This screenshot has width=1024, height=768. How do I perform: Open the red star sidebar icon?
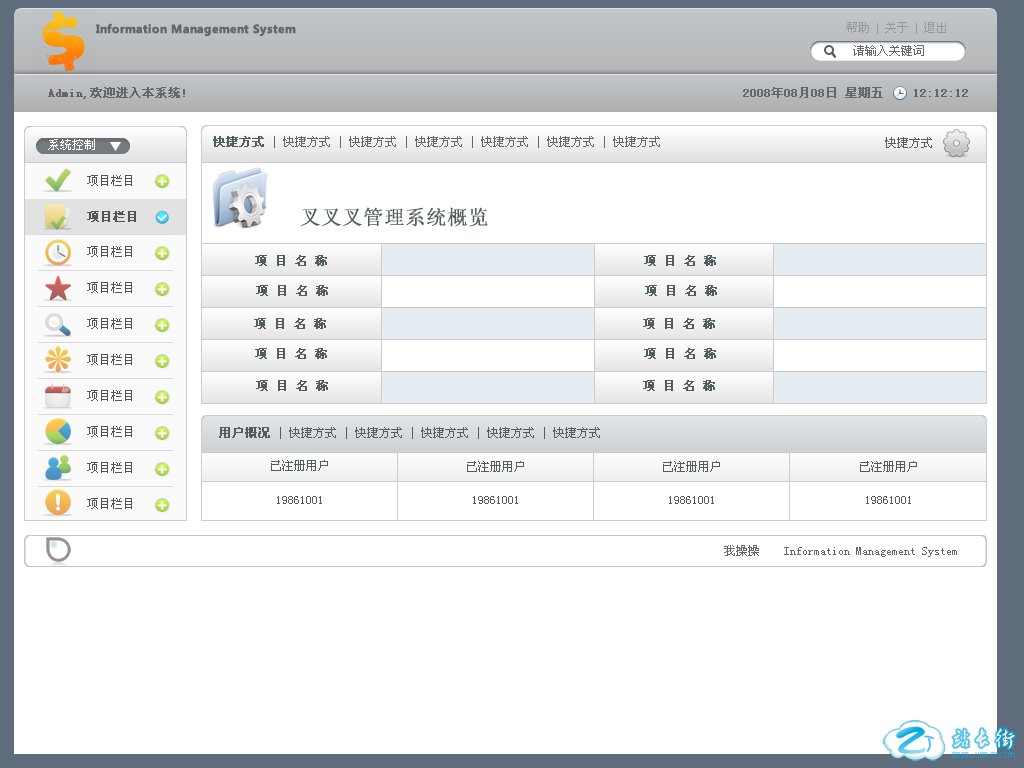pyautogui.click(x=58, y=289)
